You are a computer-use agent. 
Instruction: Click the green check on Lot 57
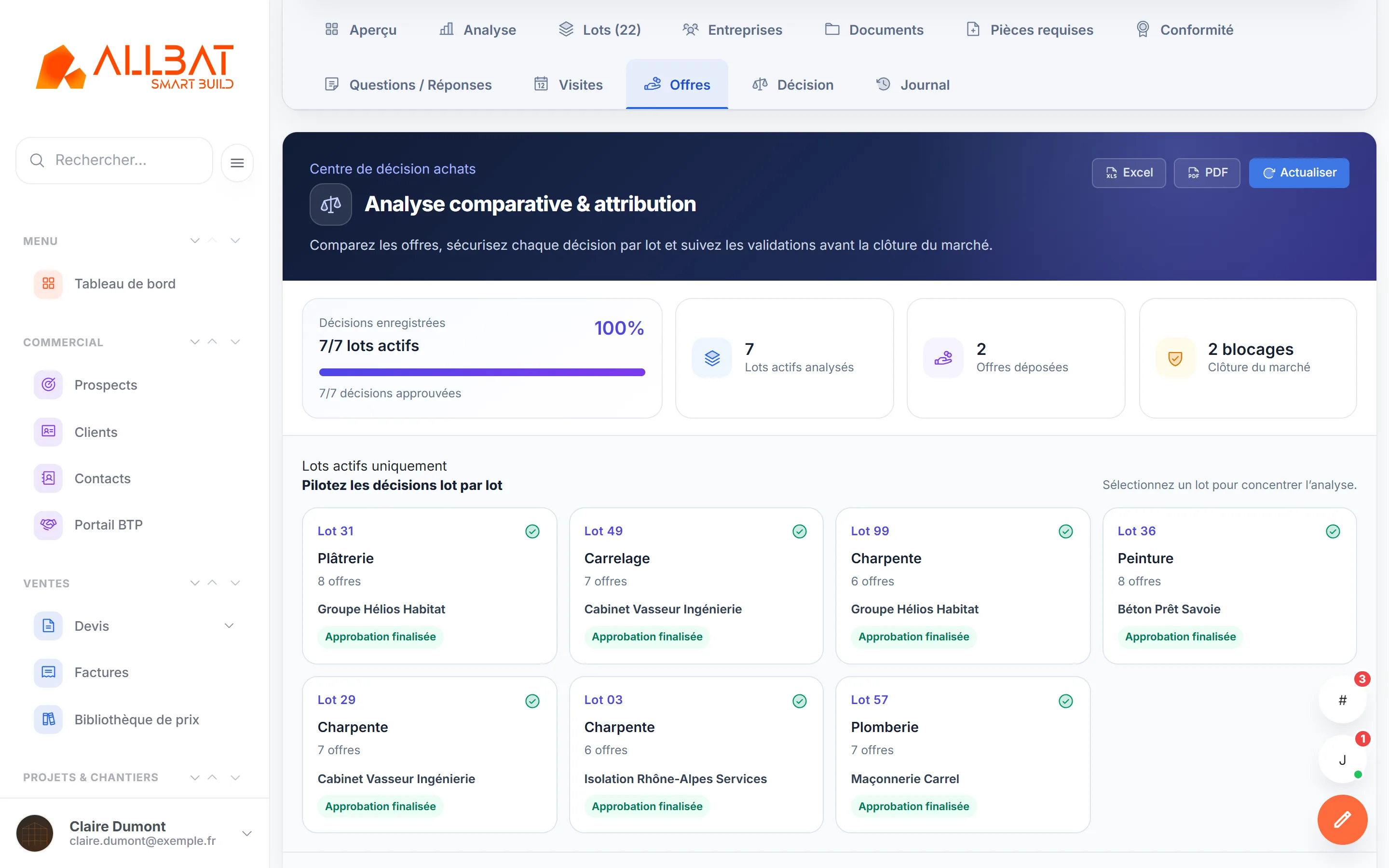click(x=1066, y=701)
